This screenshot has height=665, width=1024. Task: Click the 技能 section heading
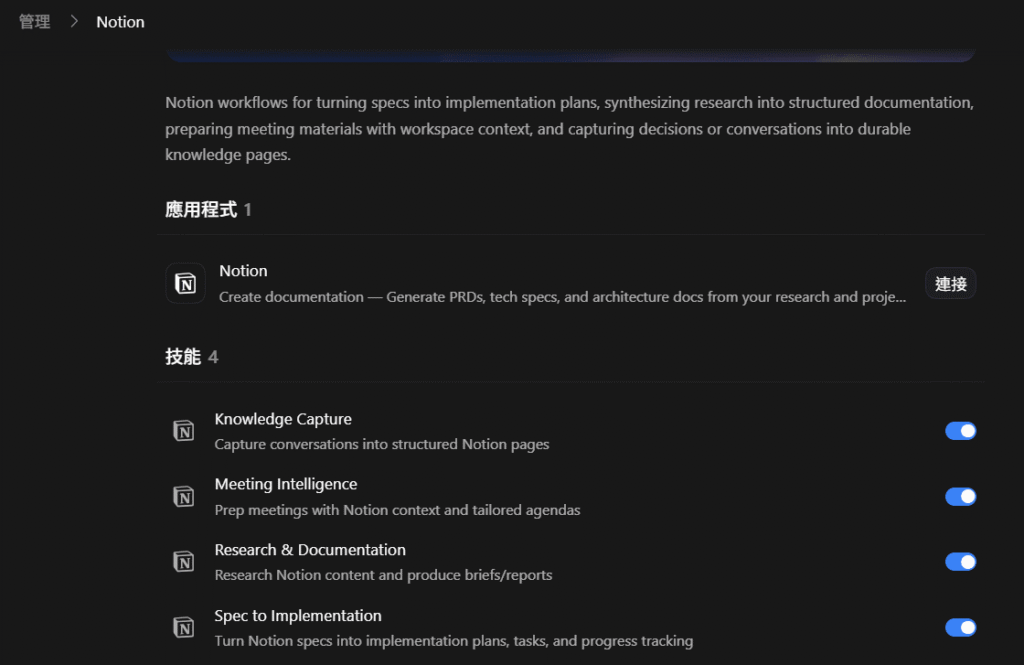pyautogui.click(x=183, y=357)
